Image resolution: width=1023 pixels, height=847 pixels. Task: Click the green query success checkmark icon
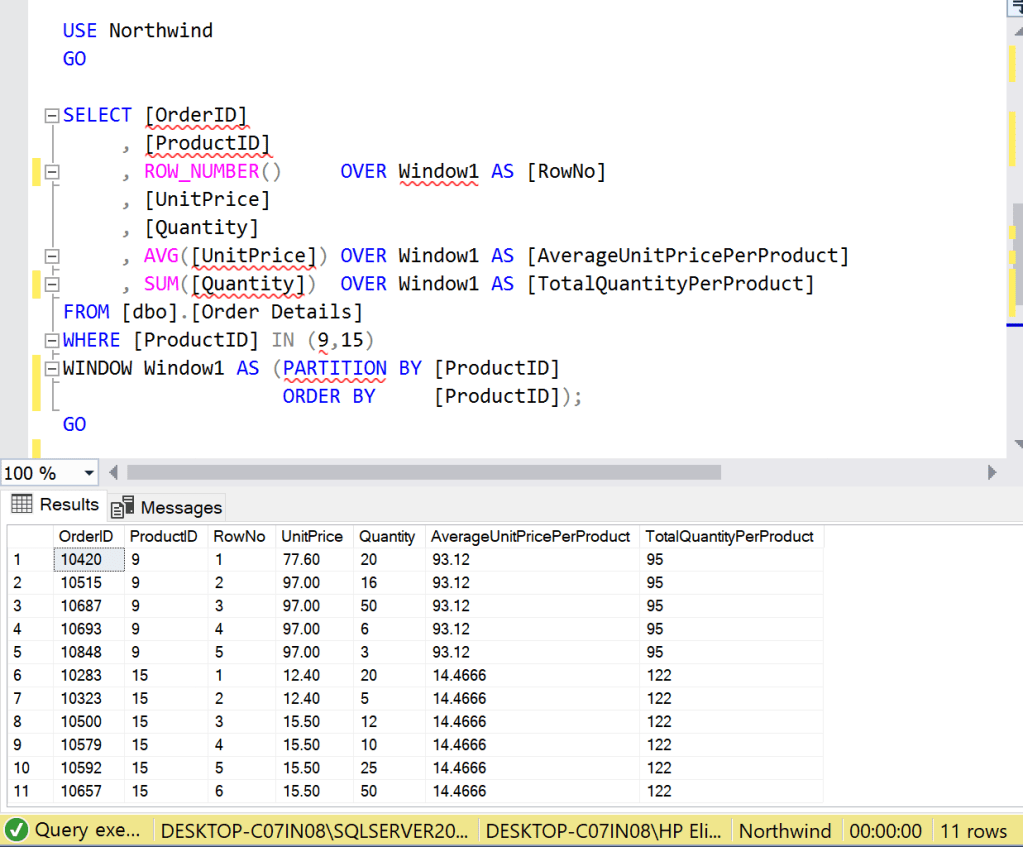point(16,831)
